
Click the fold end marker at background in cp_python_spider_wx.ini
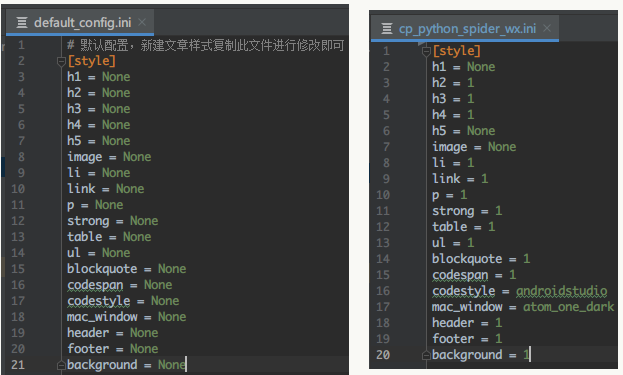coord(426,355)
